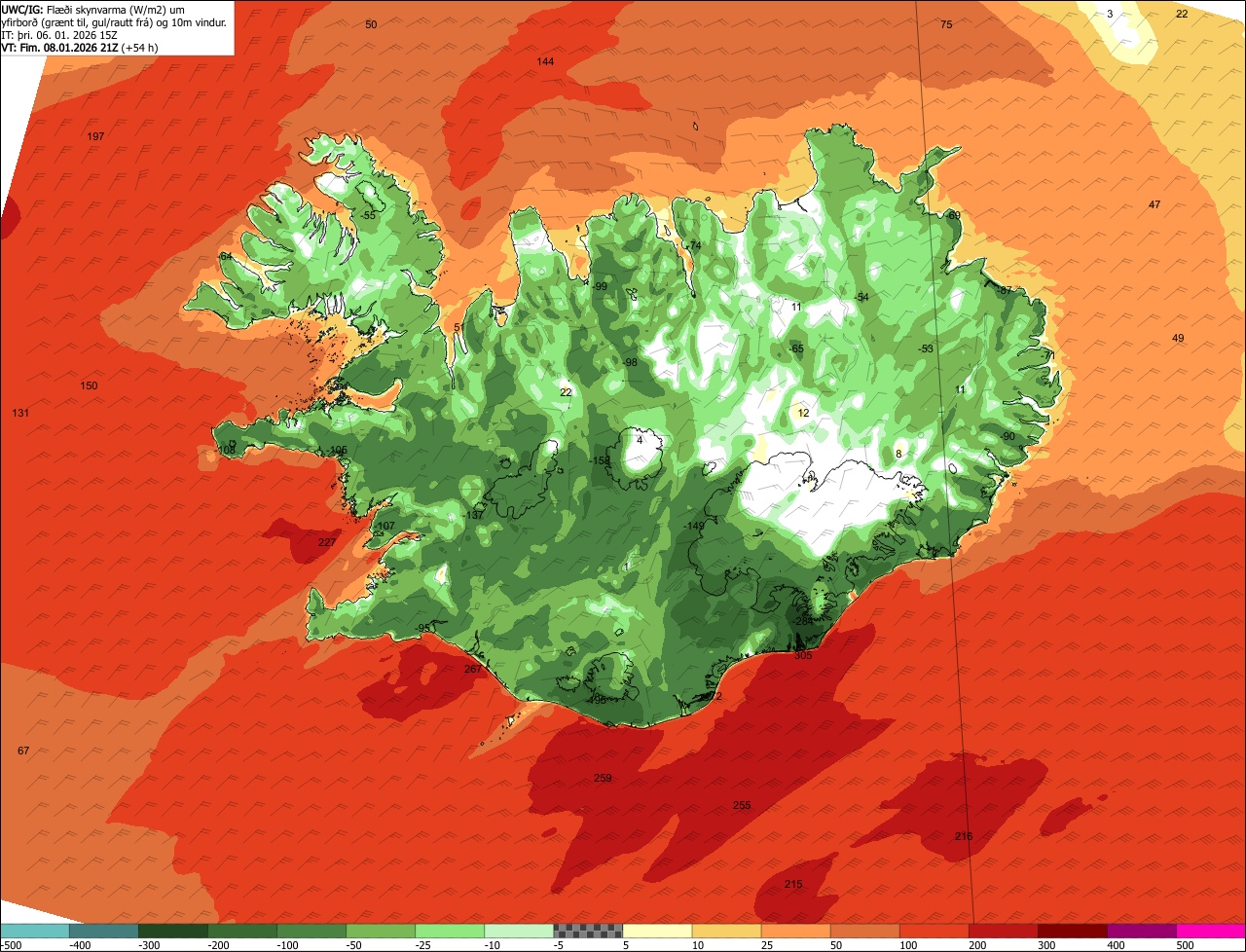The width and height of the screenshot is (1246, 952).
Task: Click purple legend swatch from 400 to 500
Action: [x=1141, y=931]
